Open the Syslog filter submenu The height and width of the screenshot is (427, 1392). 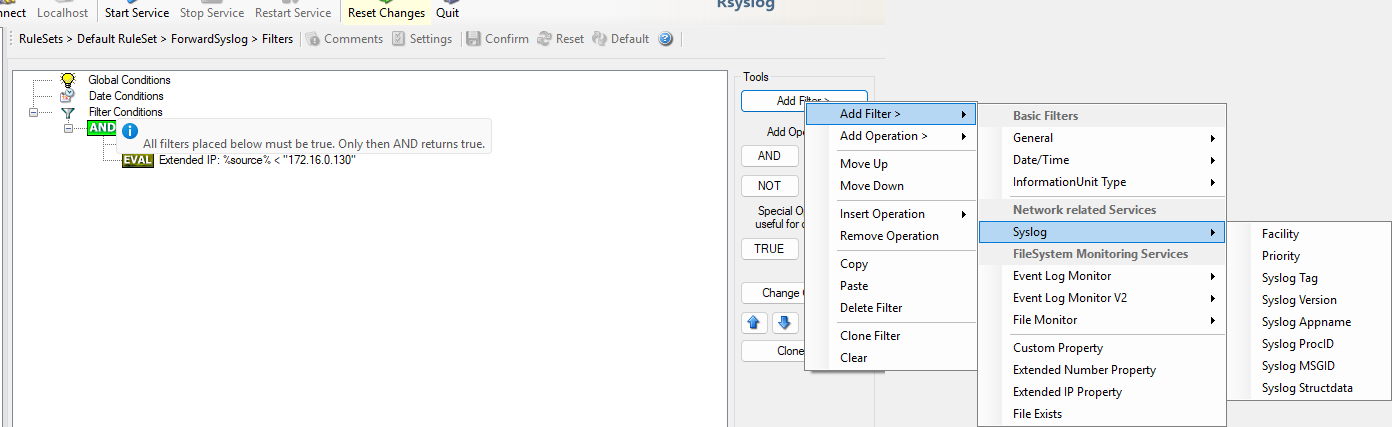(x=1102, y=232)
